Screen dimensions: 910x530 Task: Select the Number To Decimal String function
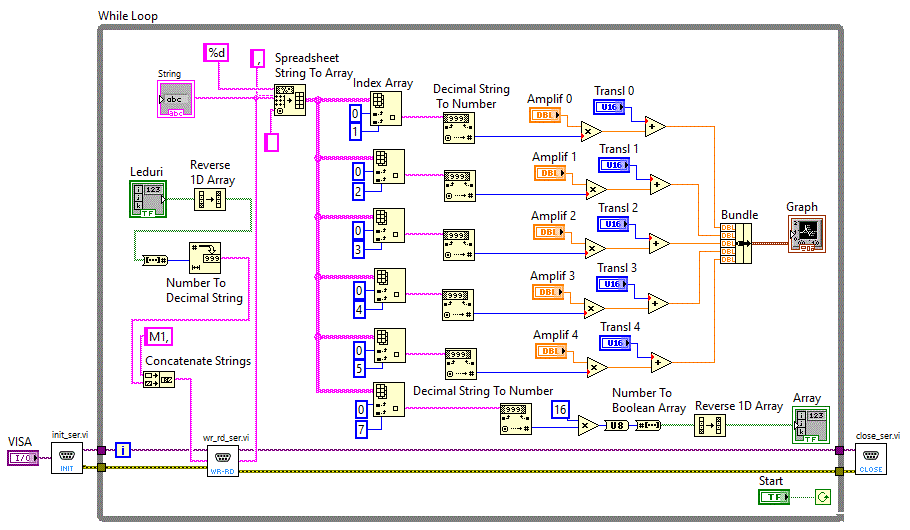(205, 257)
